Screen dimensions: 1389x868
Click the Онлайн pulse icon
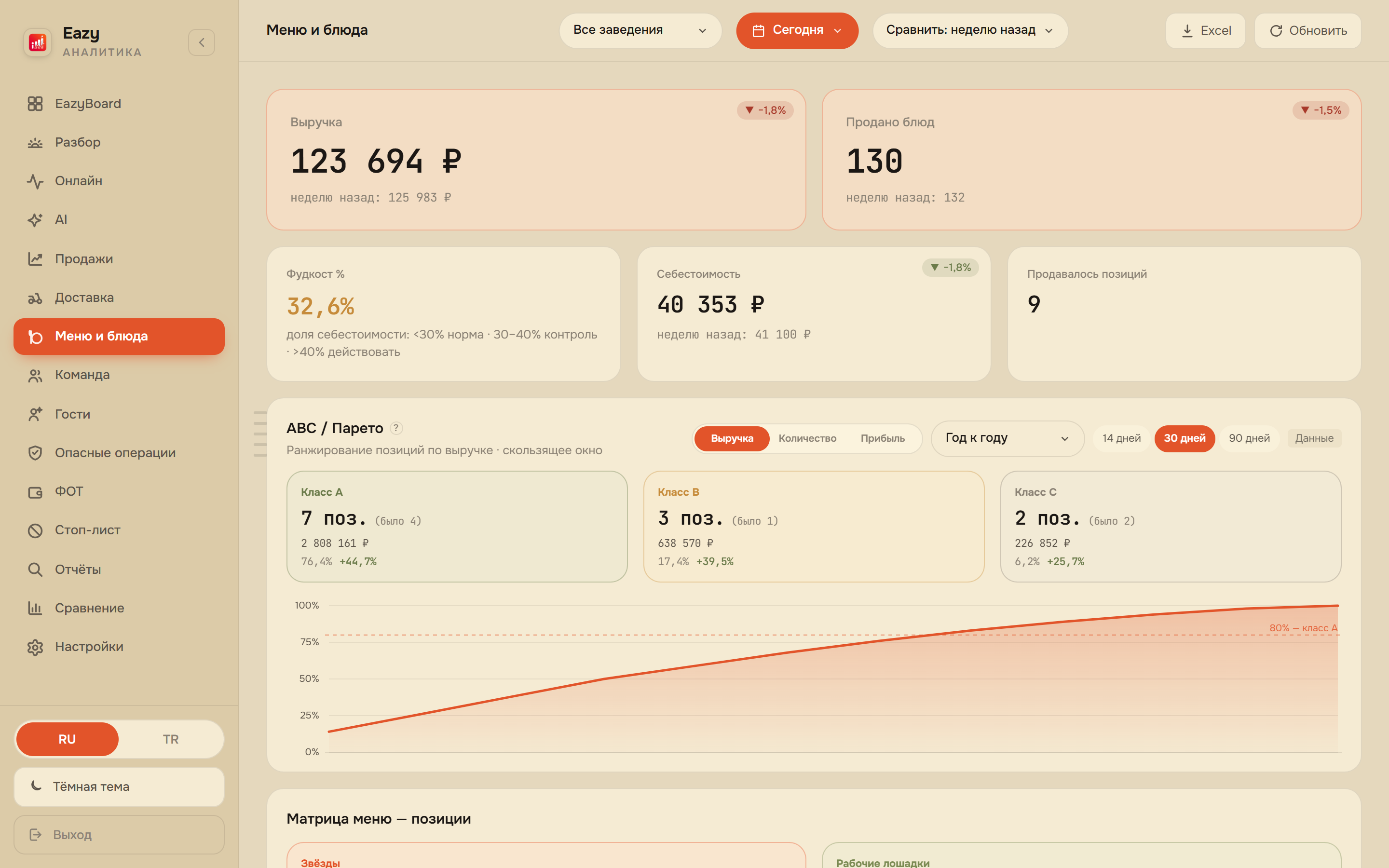(x=35, y=181)
